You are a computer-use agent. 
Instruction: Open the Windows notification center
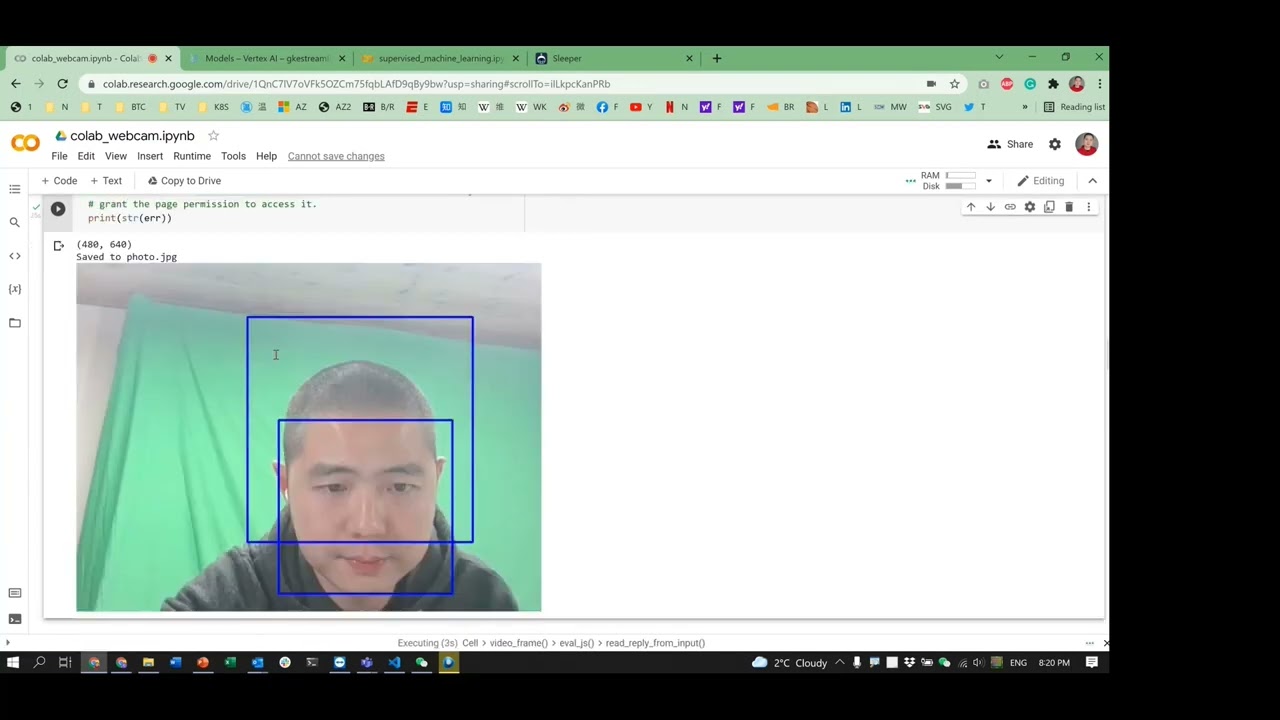click(1092, 662)
